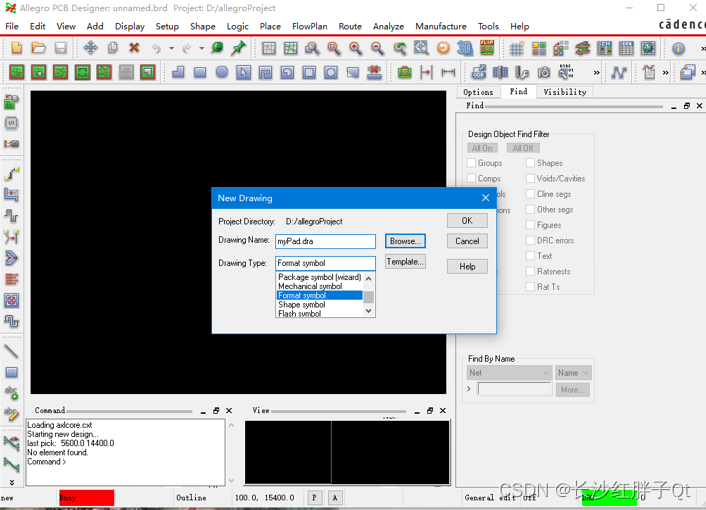
Task: Click the Drawing Type combo field
Action: [x=325, y=263]
